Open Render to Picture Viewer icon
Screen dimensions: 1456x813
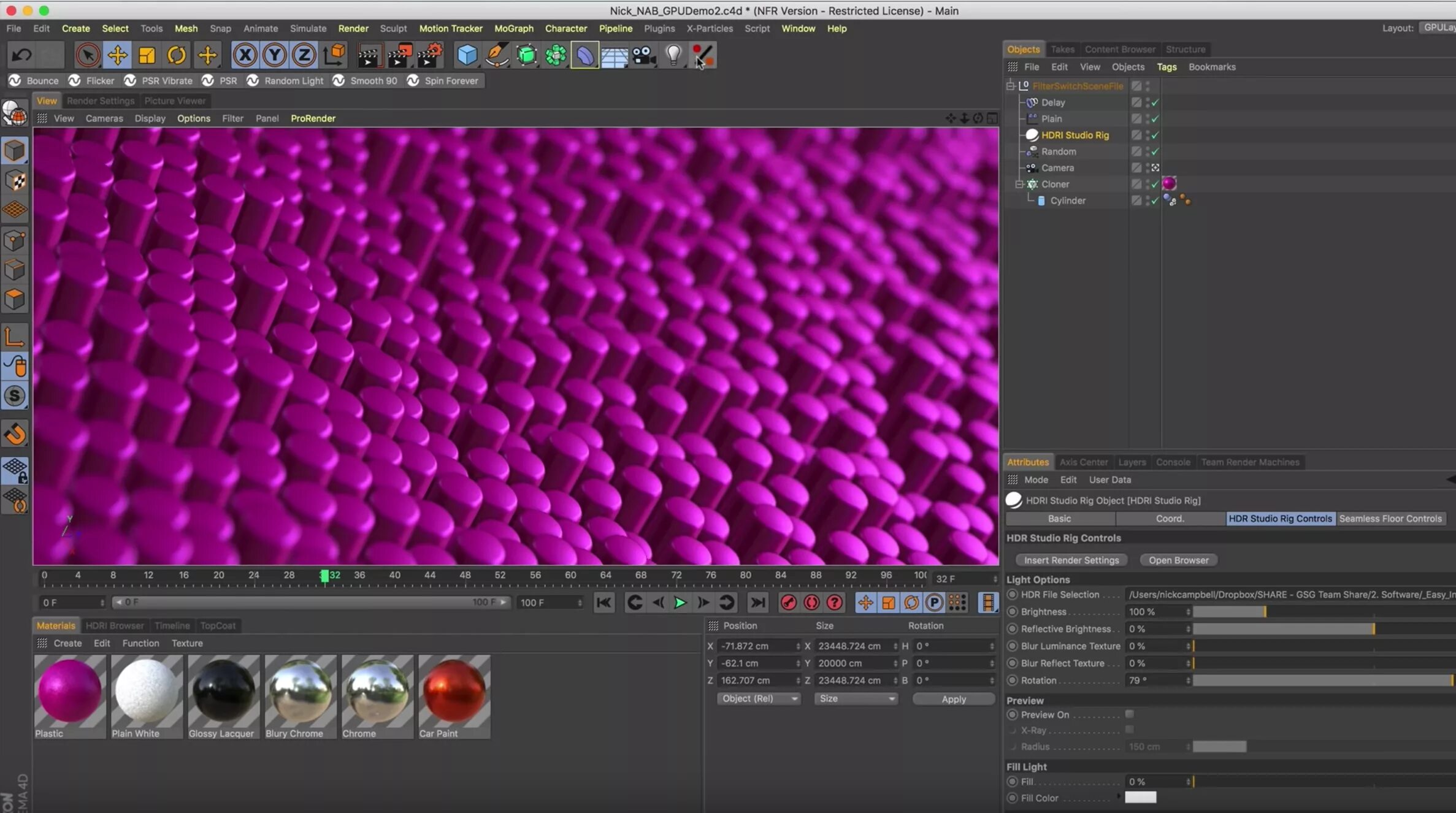399,55
